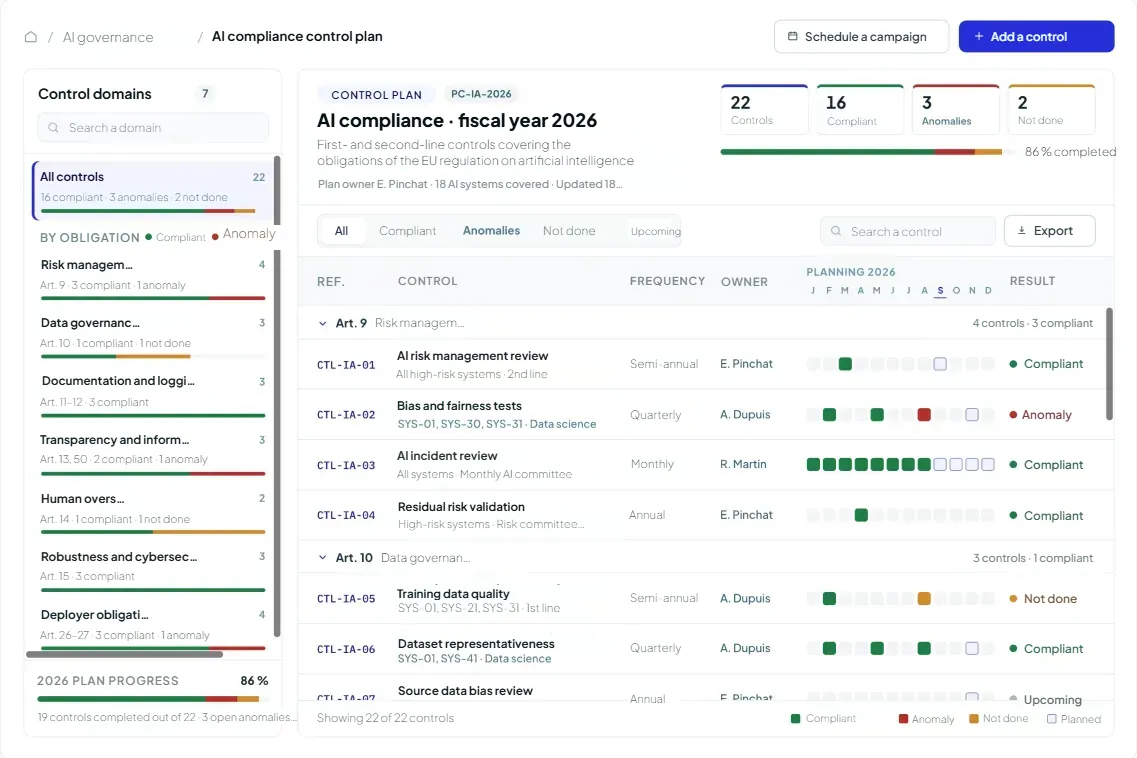The image size is (1137, 758).
Task: Click the domain panel horizontal scrollbar
Action: (125, 654)
